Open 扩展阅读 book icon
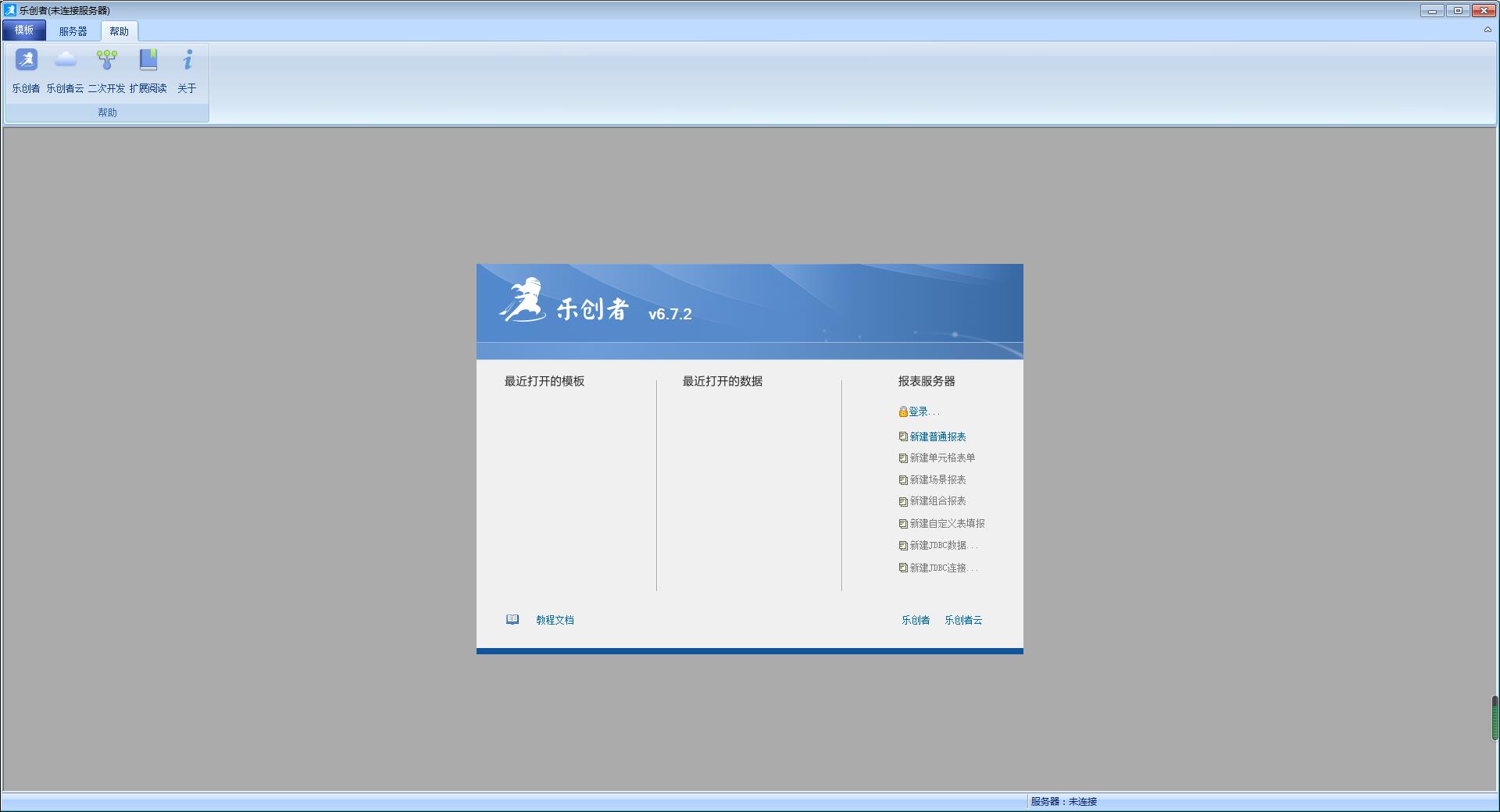The height and width of the screenshot is (812, 1500). 148,61
